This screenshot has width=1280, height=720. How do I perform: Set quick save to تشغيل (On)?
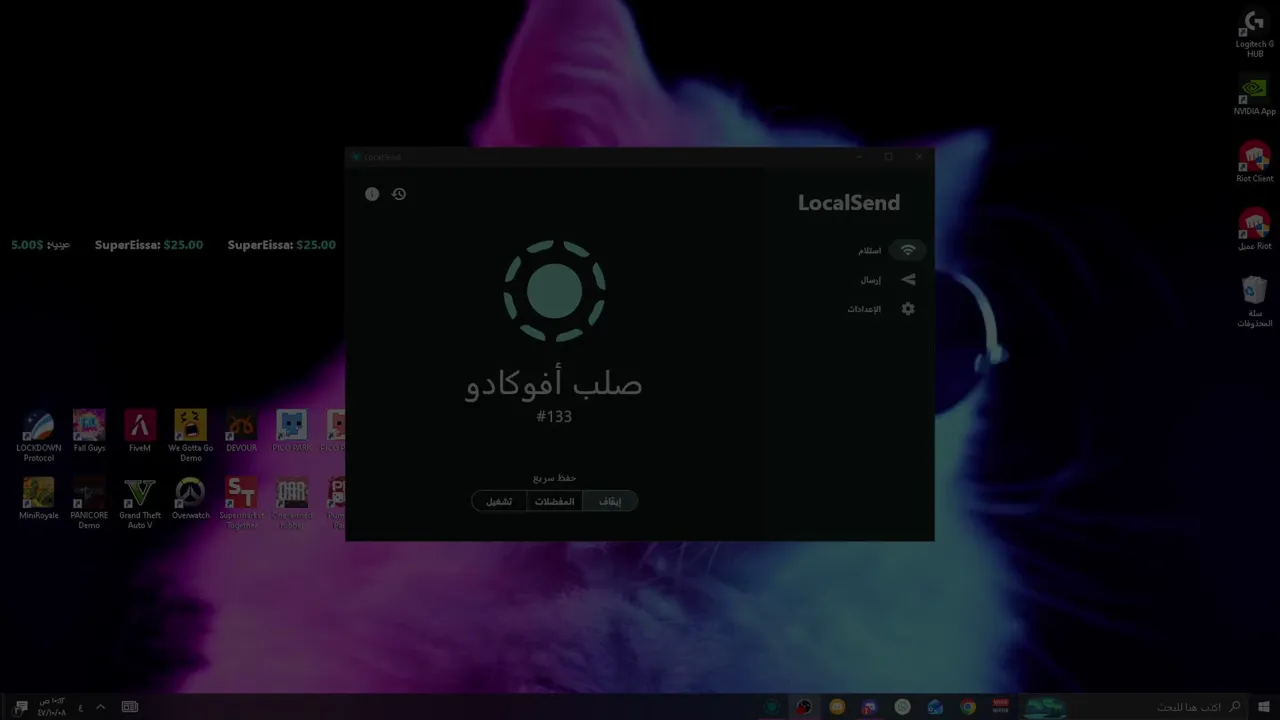(x=499, y=501)
